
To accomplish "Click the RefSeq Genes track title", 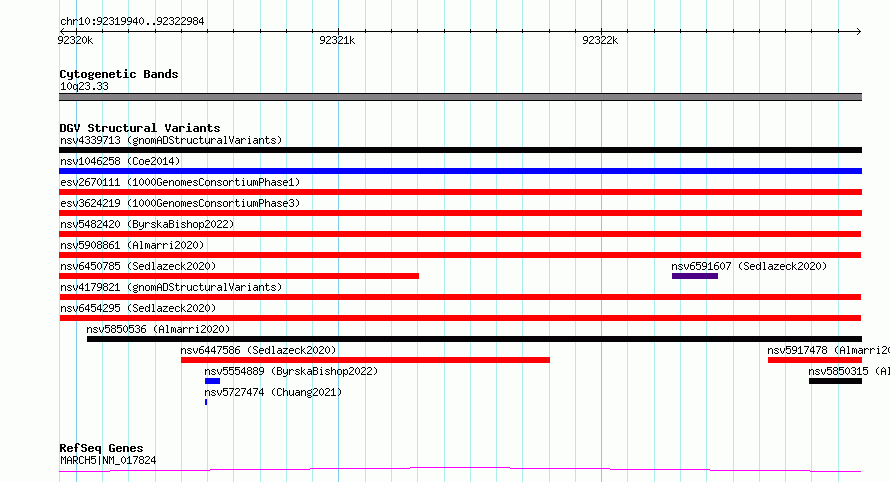I will 101,448.
